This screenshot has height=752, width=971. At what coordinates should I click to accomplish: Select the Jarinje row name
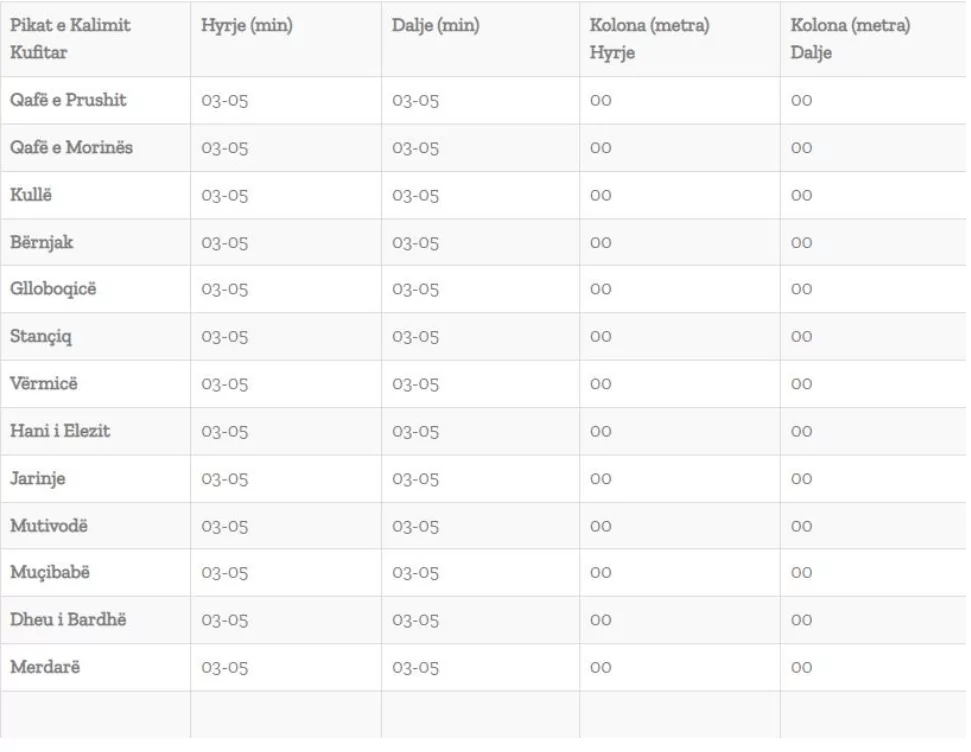38,479
